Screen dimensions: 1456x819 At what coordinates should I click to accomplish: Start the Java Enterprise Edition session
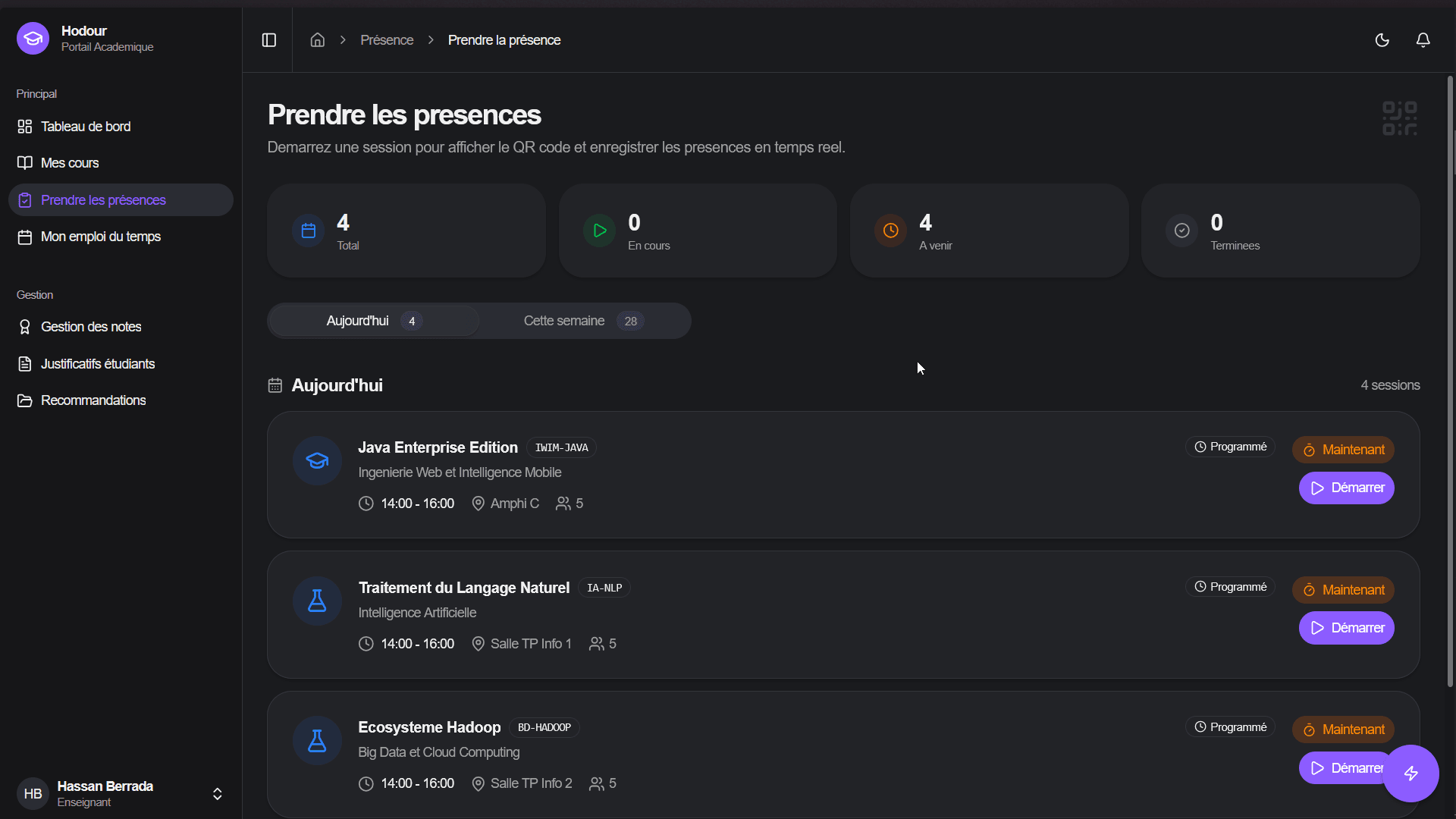pos(1346,488)
